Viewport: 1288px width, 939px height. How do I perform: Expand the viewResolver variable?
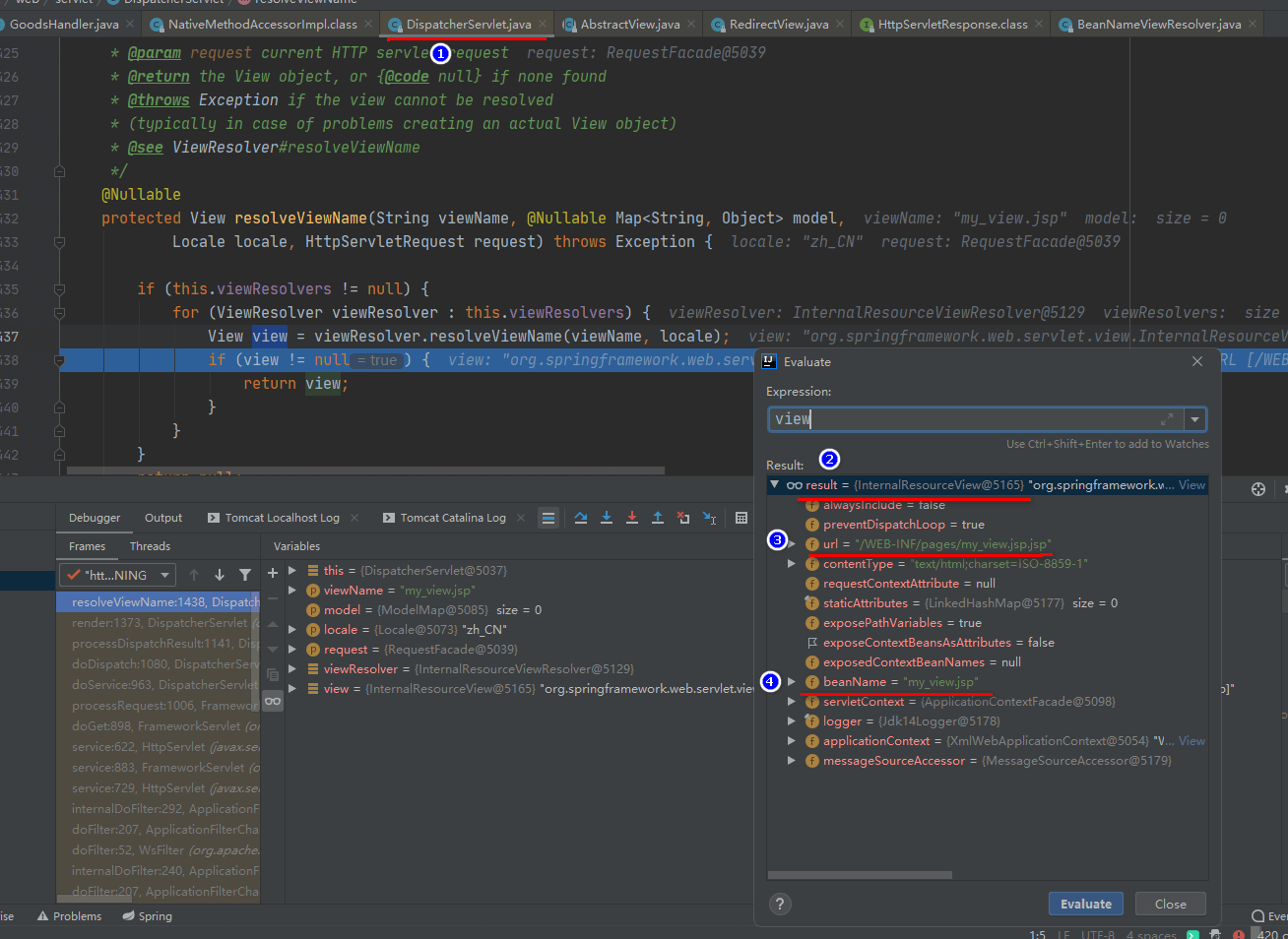292,669
